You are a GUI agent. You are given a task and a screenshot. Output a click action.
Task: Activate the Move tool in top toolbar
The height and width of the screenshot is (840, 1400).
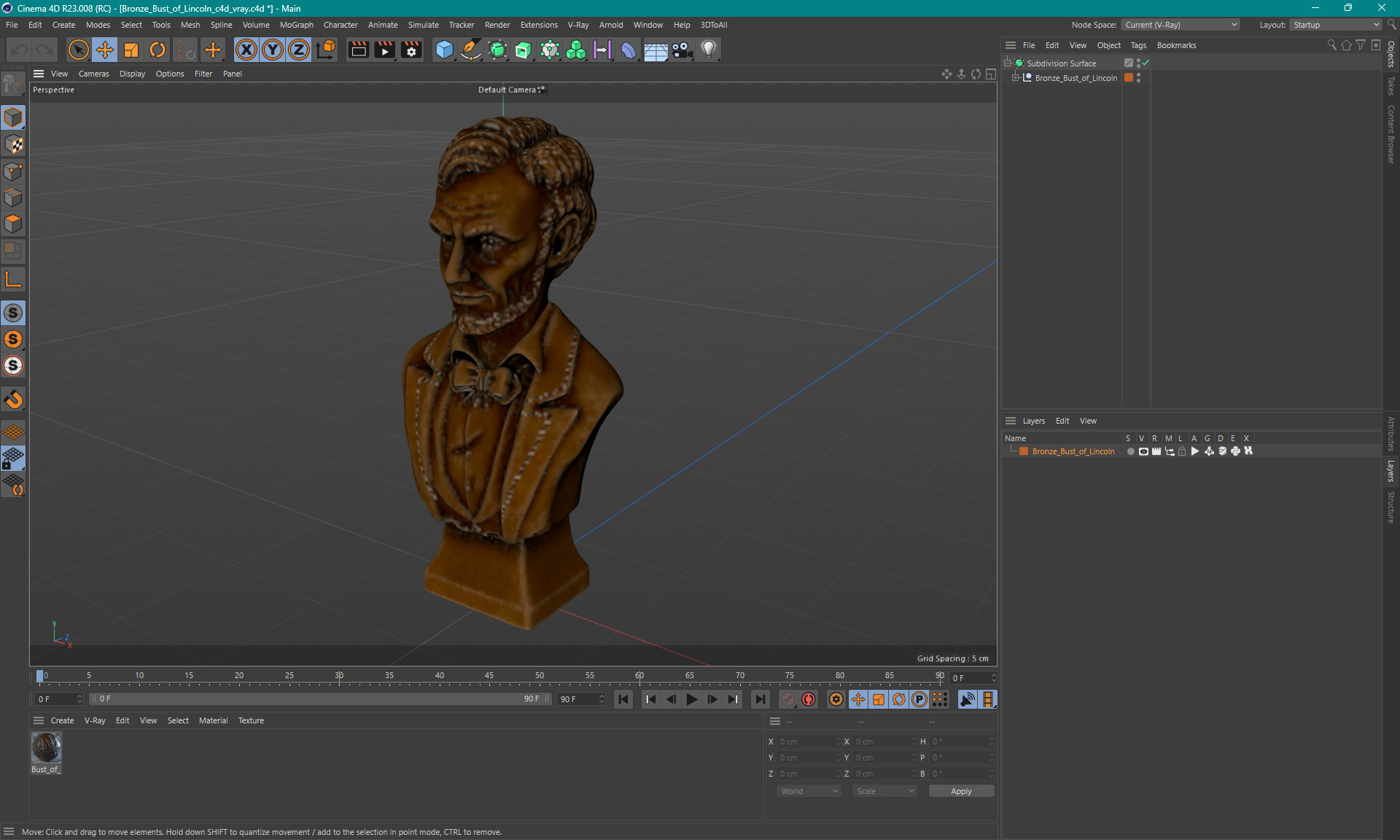pos(104,50)
